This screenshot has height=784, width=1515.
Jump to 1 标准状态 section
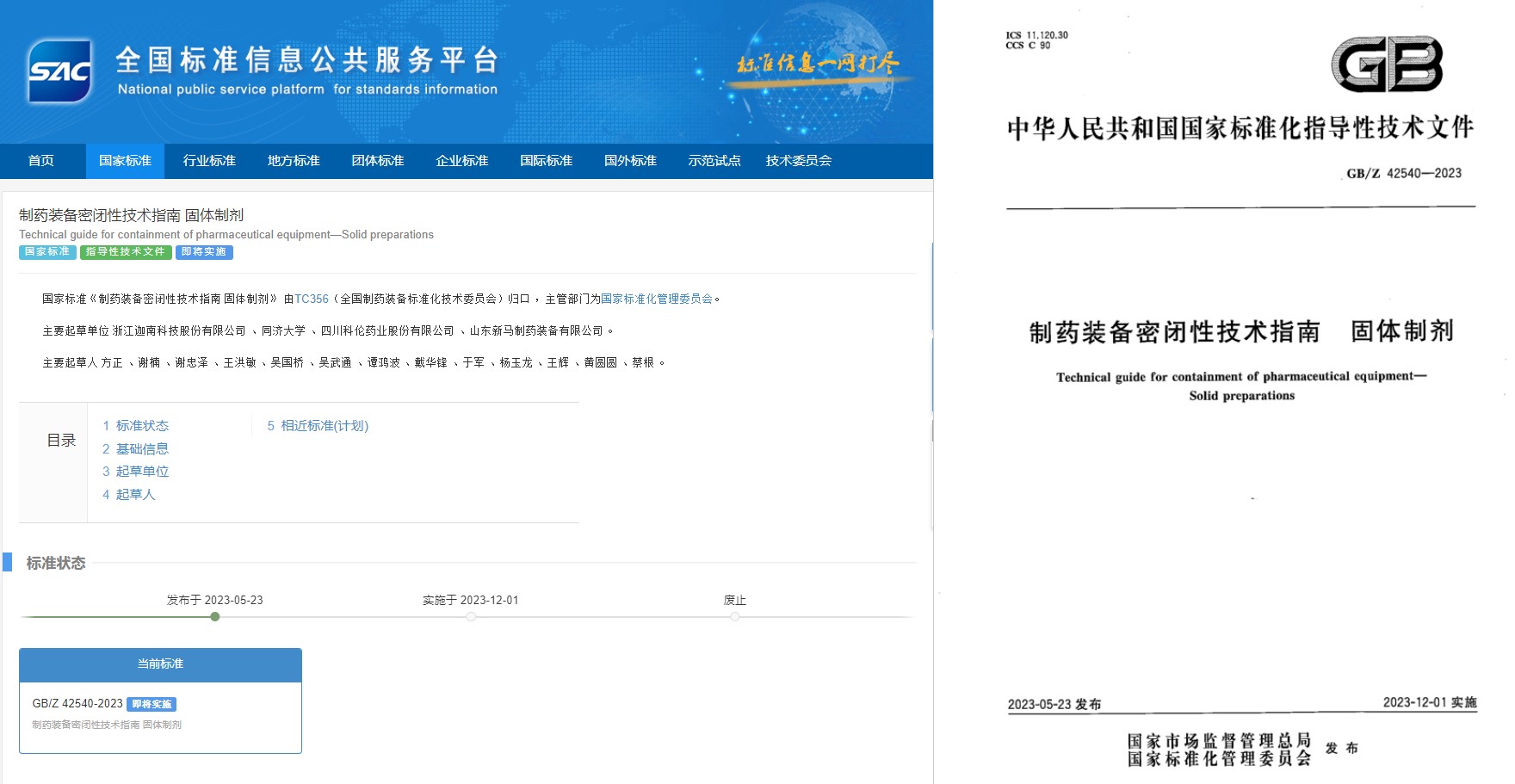point(136,426)
